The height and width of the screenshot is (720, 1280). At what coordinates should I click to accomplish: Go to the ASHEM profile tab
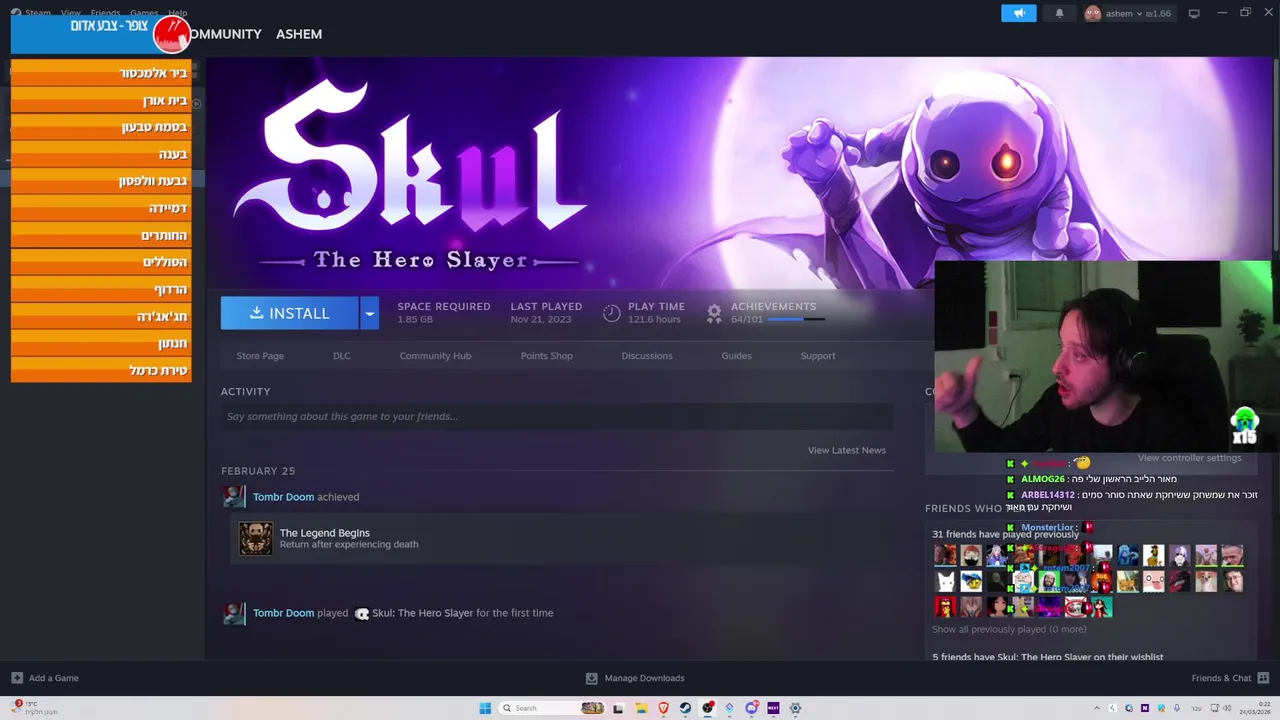[x=299, y=34]
